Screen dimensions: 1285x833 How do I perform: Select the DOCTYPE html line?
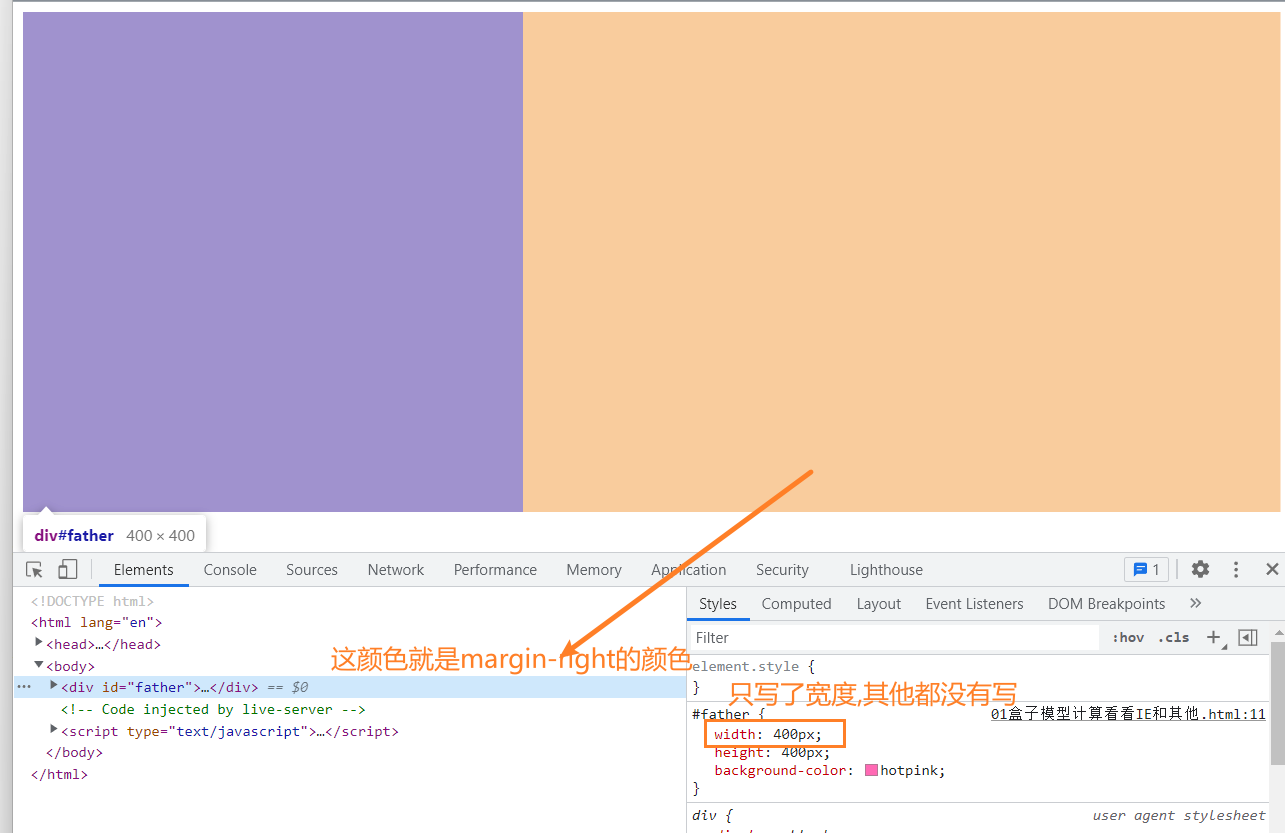click(92, 601)
